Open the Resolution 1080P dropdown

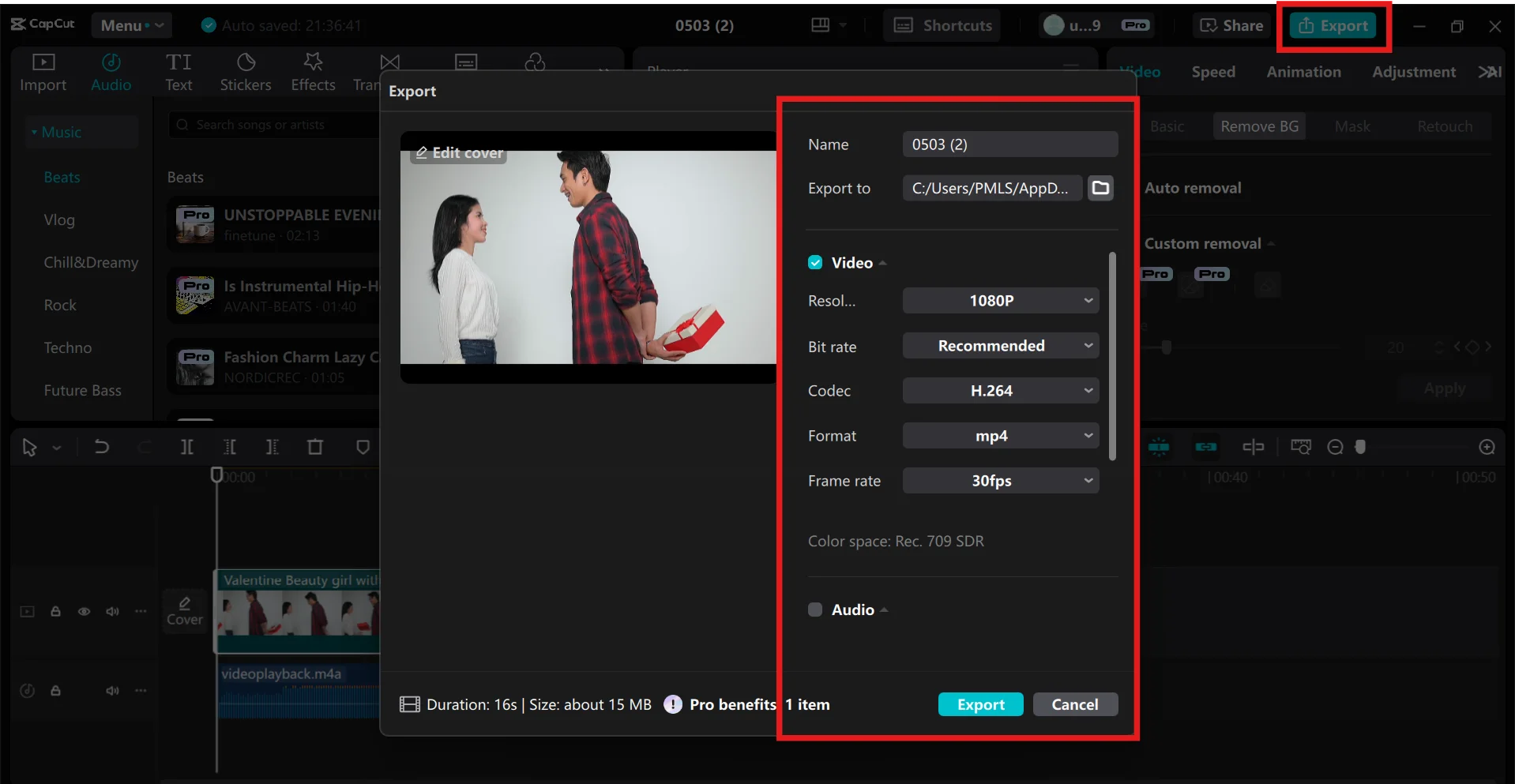click(1001, 301)
